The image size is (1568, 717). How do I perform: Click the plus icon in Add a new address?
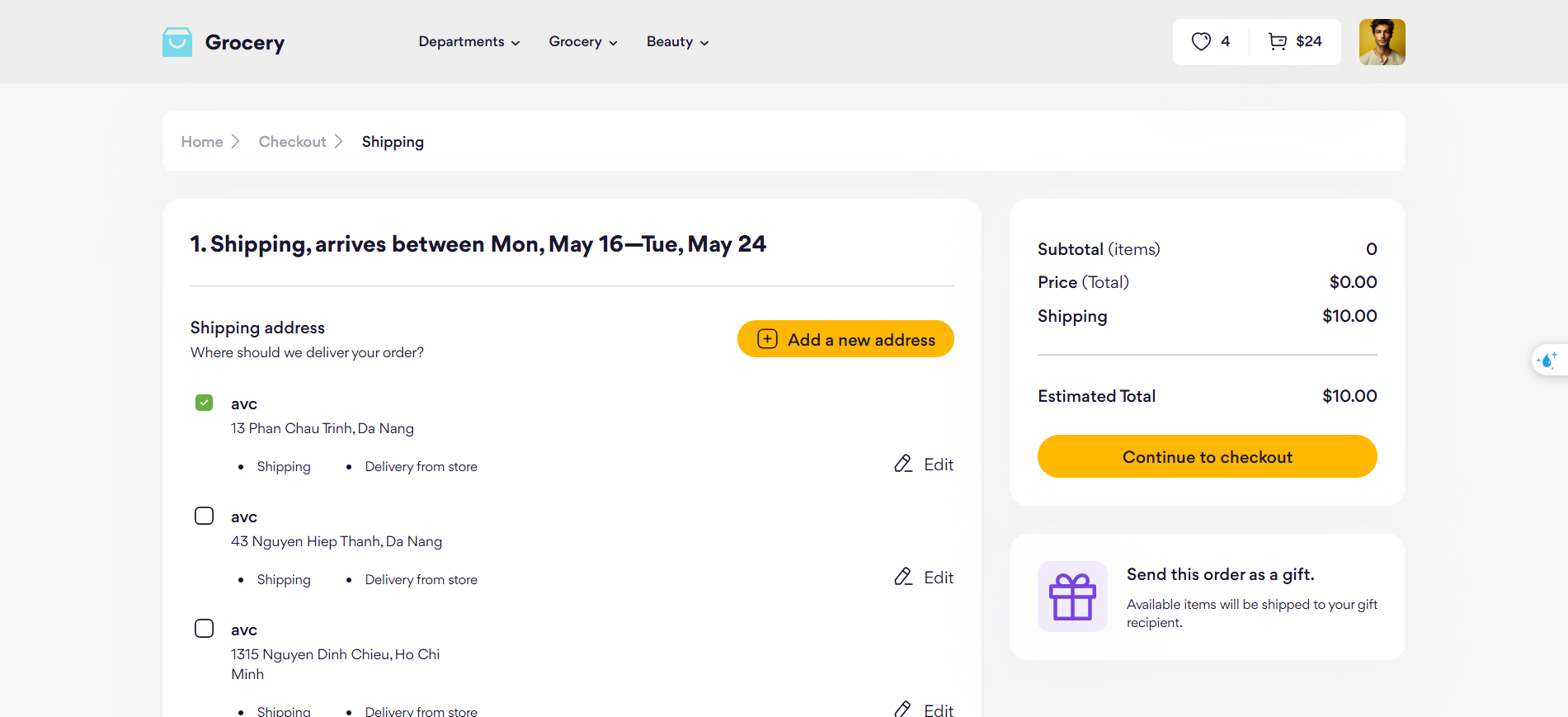767,339
